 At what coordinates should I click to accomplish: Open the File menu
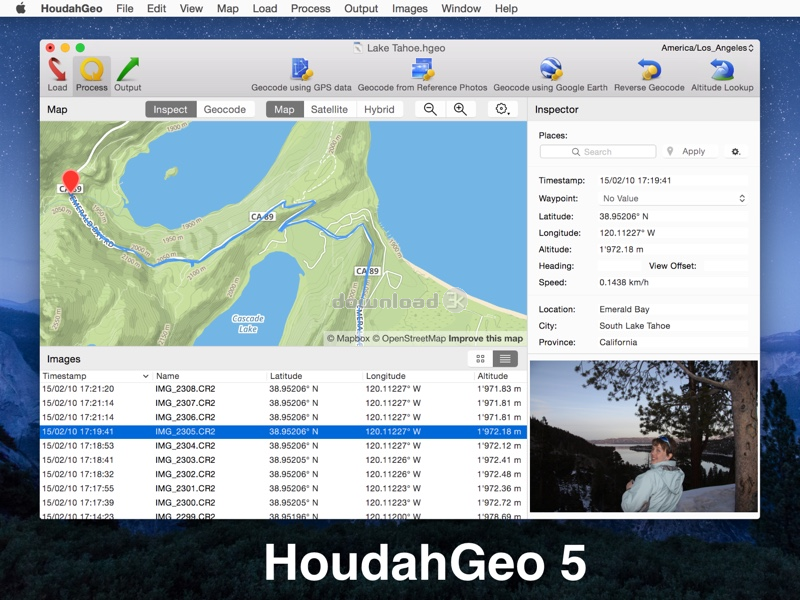pyautogui.click(x=124, y=8)
